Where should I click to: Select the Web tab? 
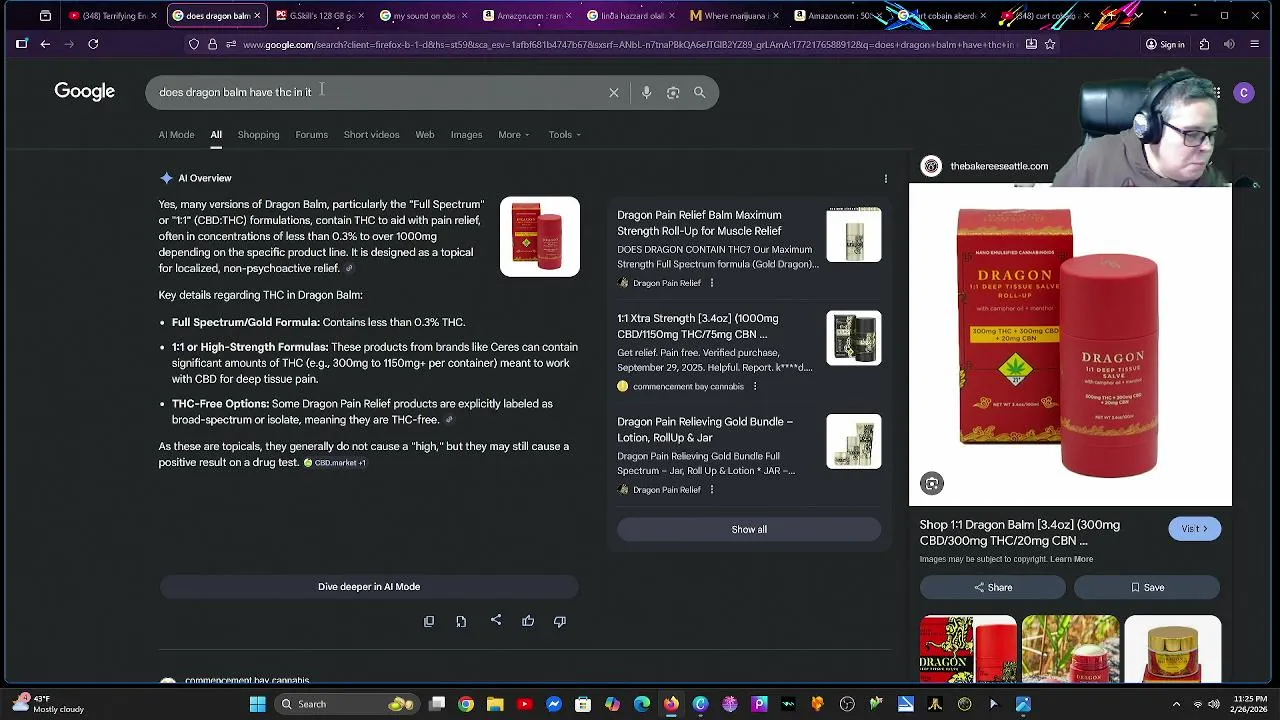(x=425, y=135)
